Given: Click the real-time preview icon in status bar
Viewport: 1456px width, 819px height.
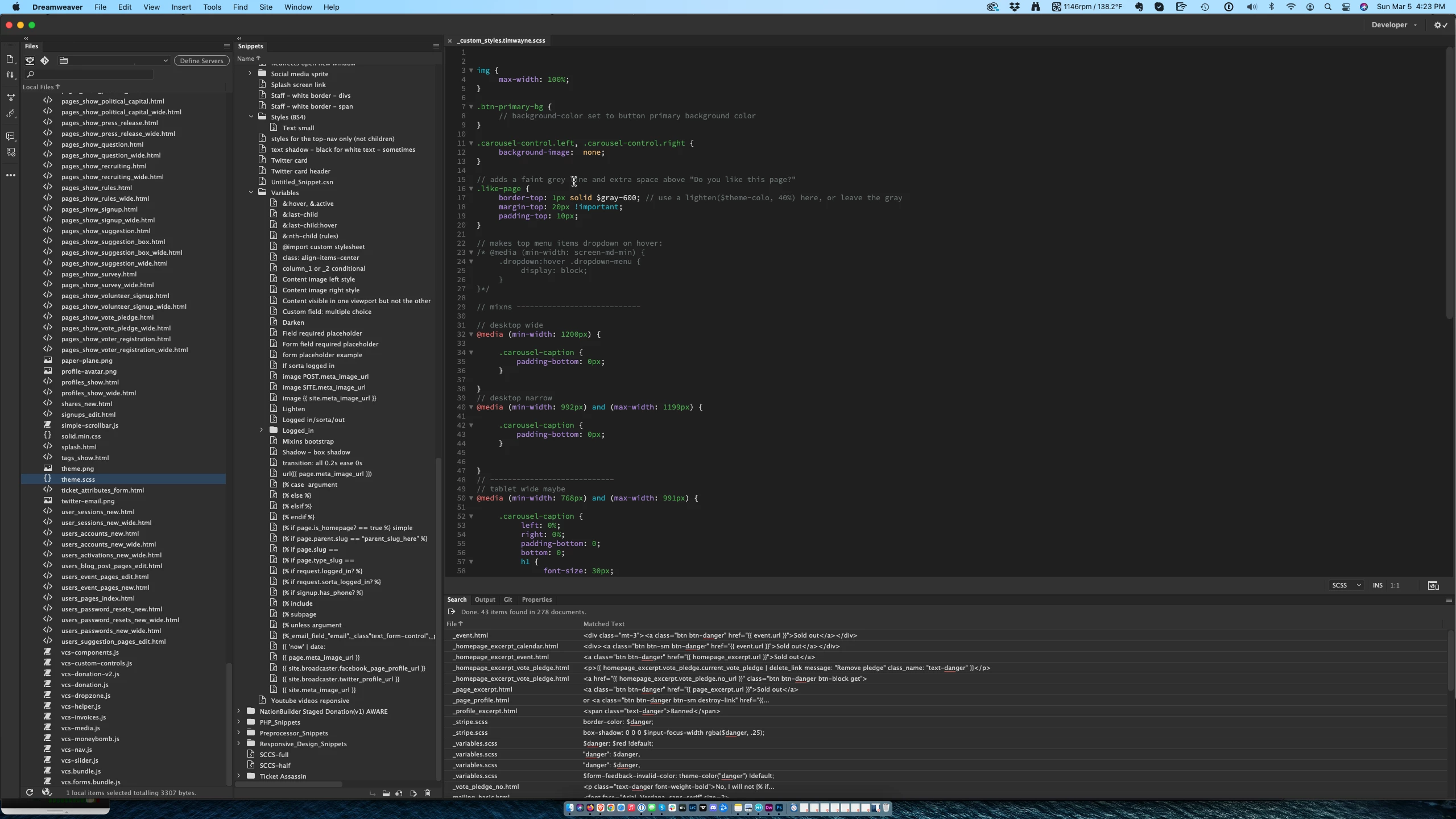Looking at the screenshot, I should click(x=1433, y=585).
